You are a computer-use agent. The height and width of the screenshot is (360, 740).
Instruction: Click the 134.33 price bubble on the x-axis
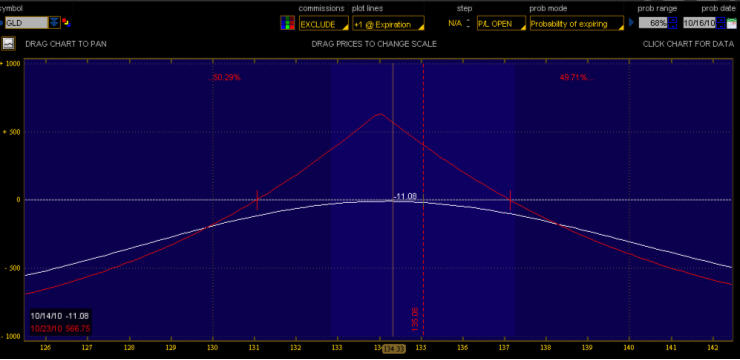(x=393, y=348)
